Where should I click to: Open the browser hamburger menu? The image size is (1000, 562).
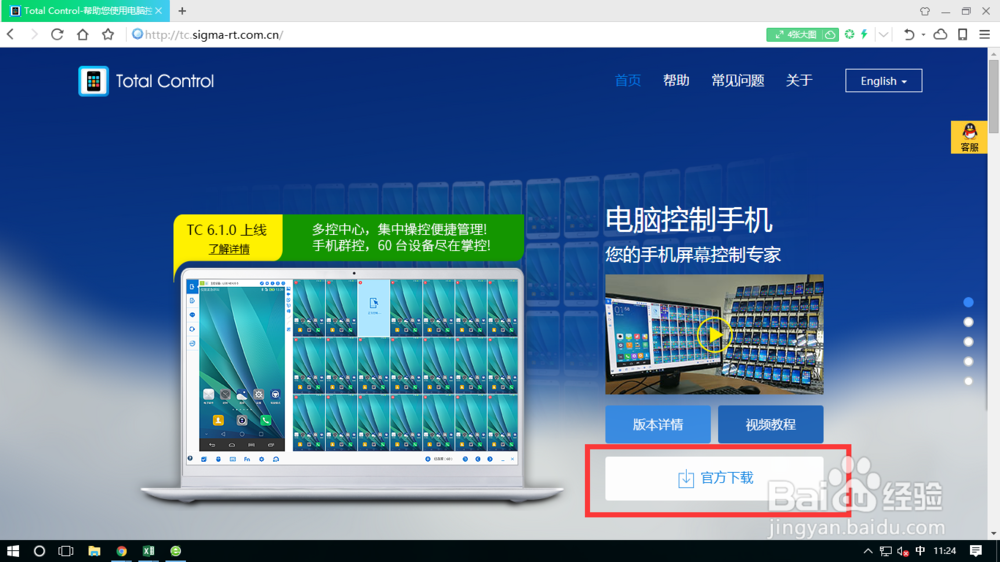985,34
